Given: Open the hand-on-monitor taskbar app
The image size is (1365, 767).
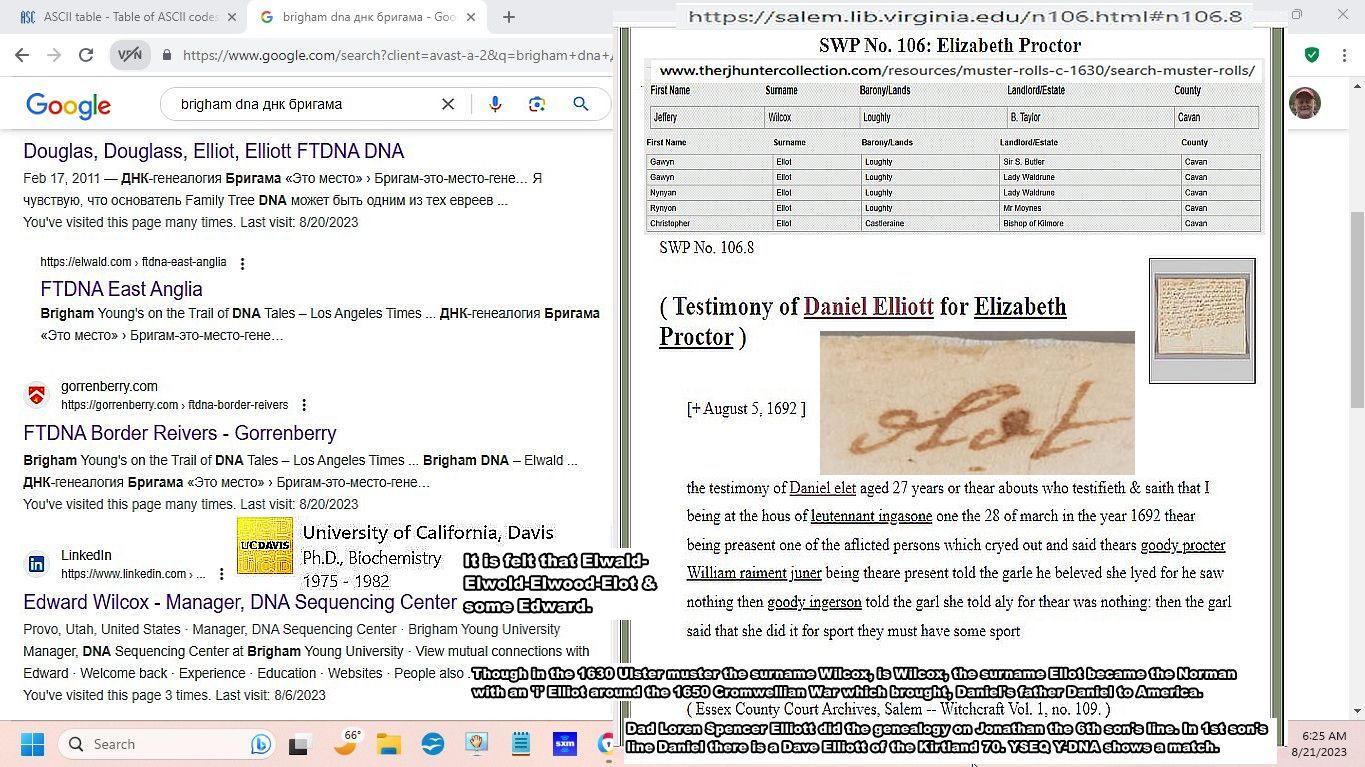Looking at the screenshot, I should pos(477,745).
